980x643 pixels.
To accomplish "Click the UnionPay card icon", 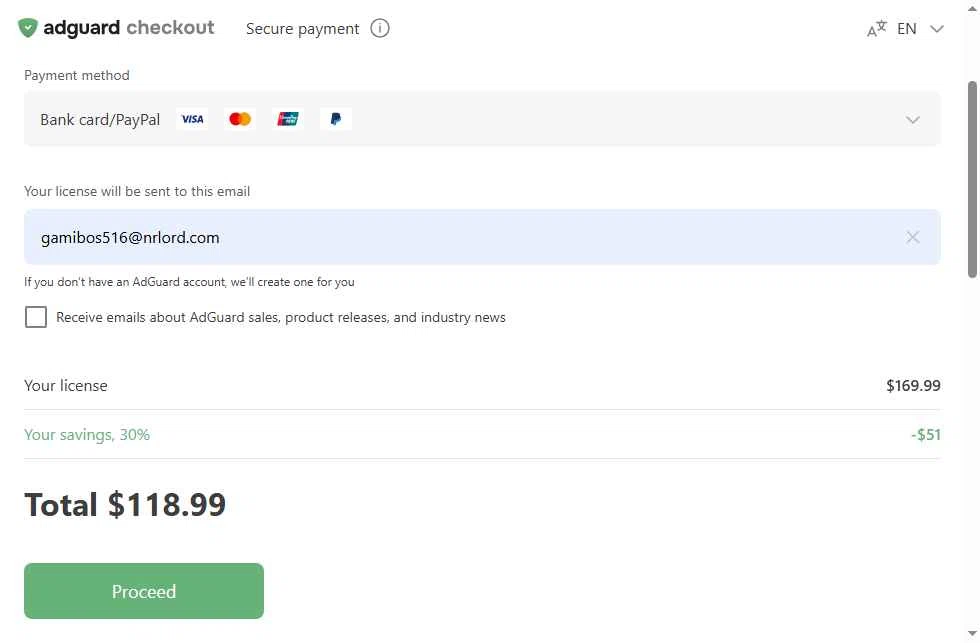I will click(x=288, y=119).
